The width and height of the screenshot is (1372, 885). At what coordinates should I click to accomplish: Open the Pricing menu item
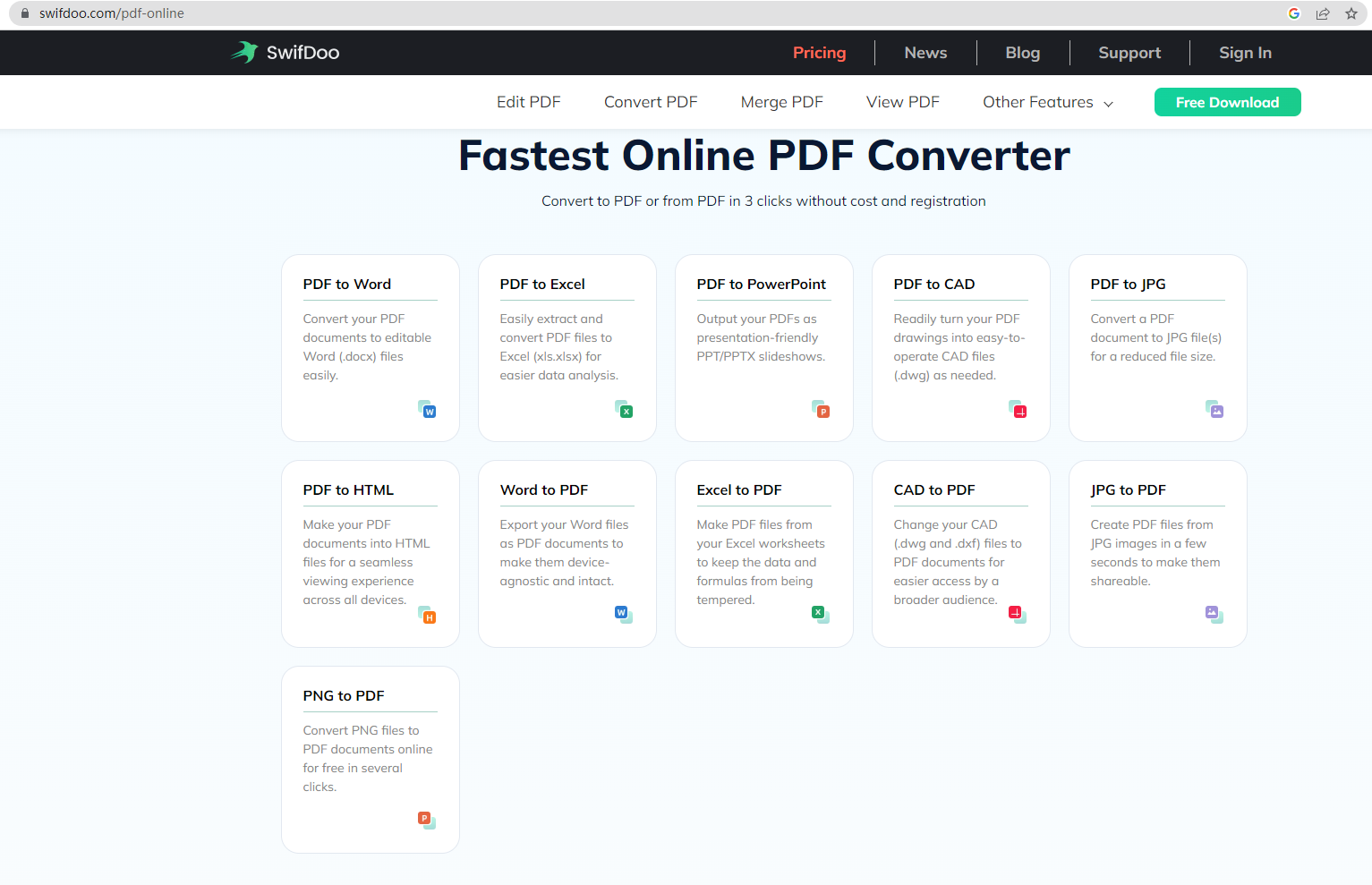819,53
